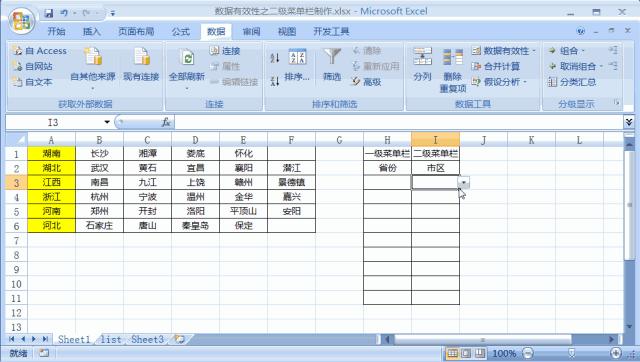
Task: Zoom in with the plus button
Action: [x=616, y=353]
